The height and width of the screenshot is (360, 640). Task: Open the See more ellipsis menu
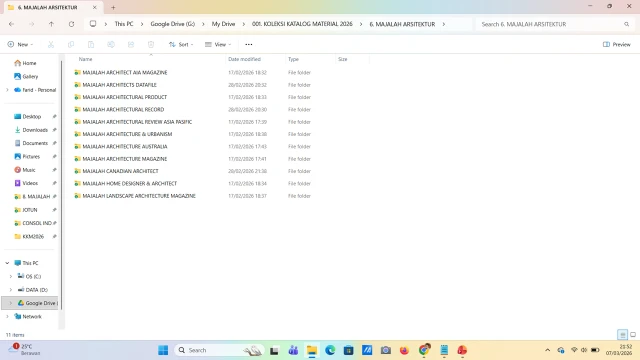pos(249,44)
